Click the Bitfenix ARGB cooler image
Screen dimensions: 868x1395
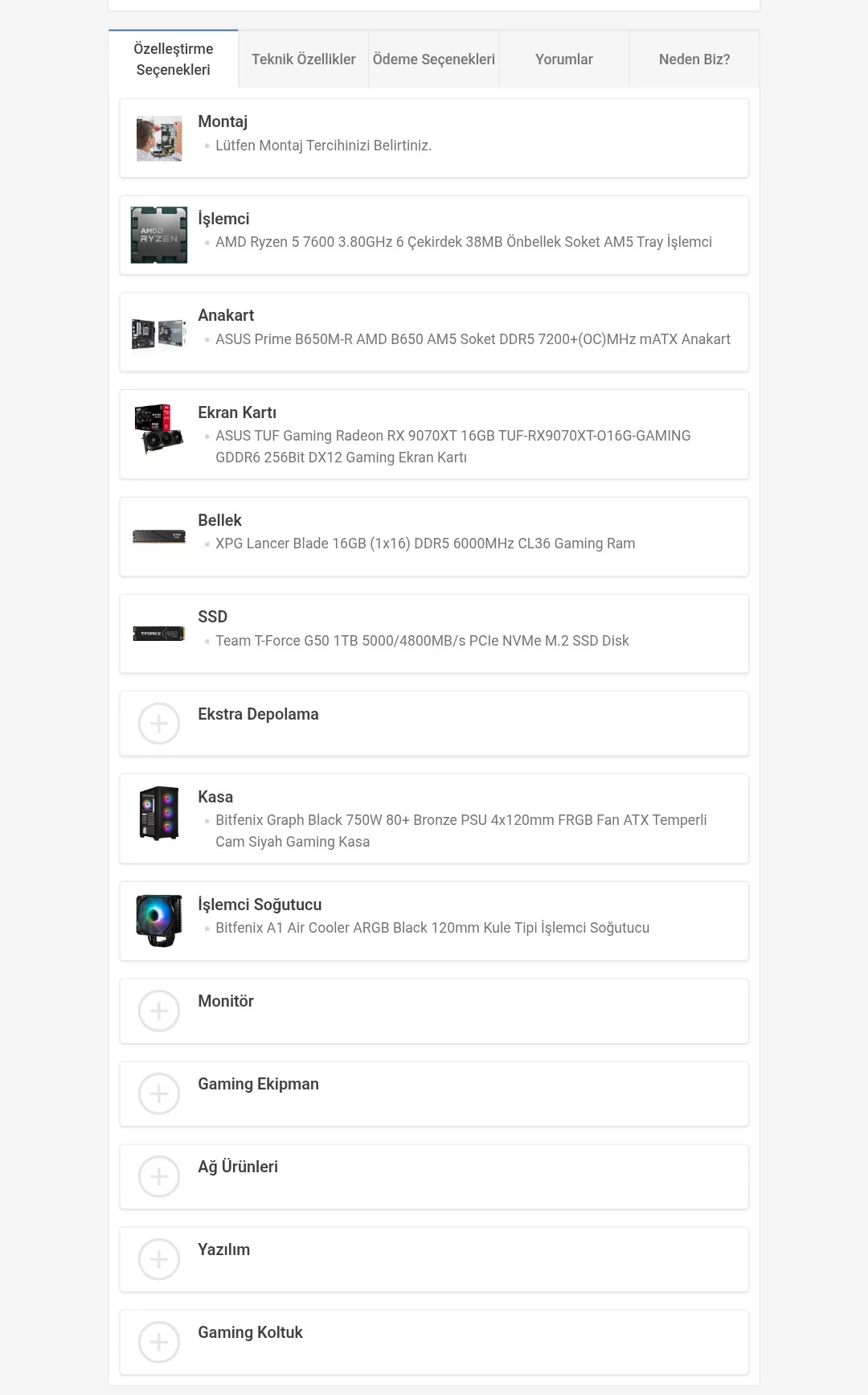click(159, 921)
